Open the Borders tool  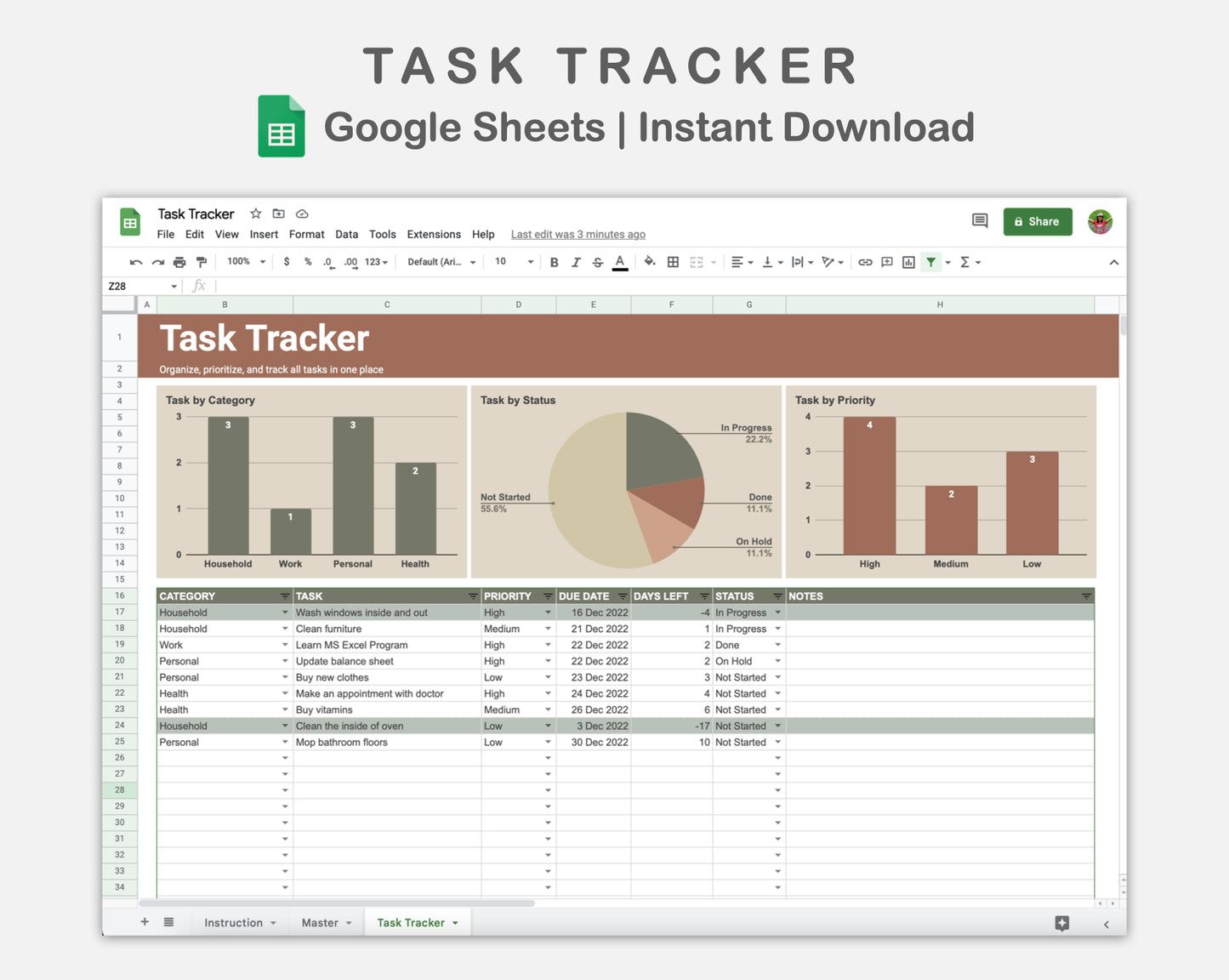673,262
